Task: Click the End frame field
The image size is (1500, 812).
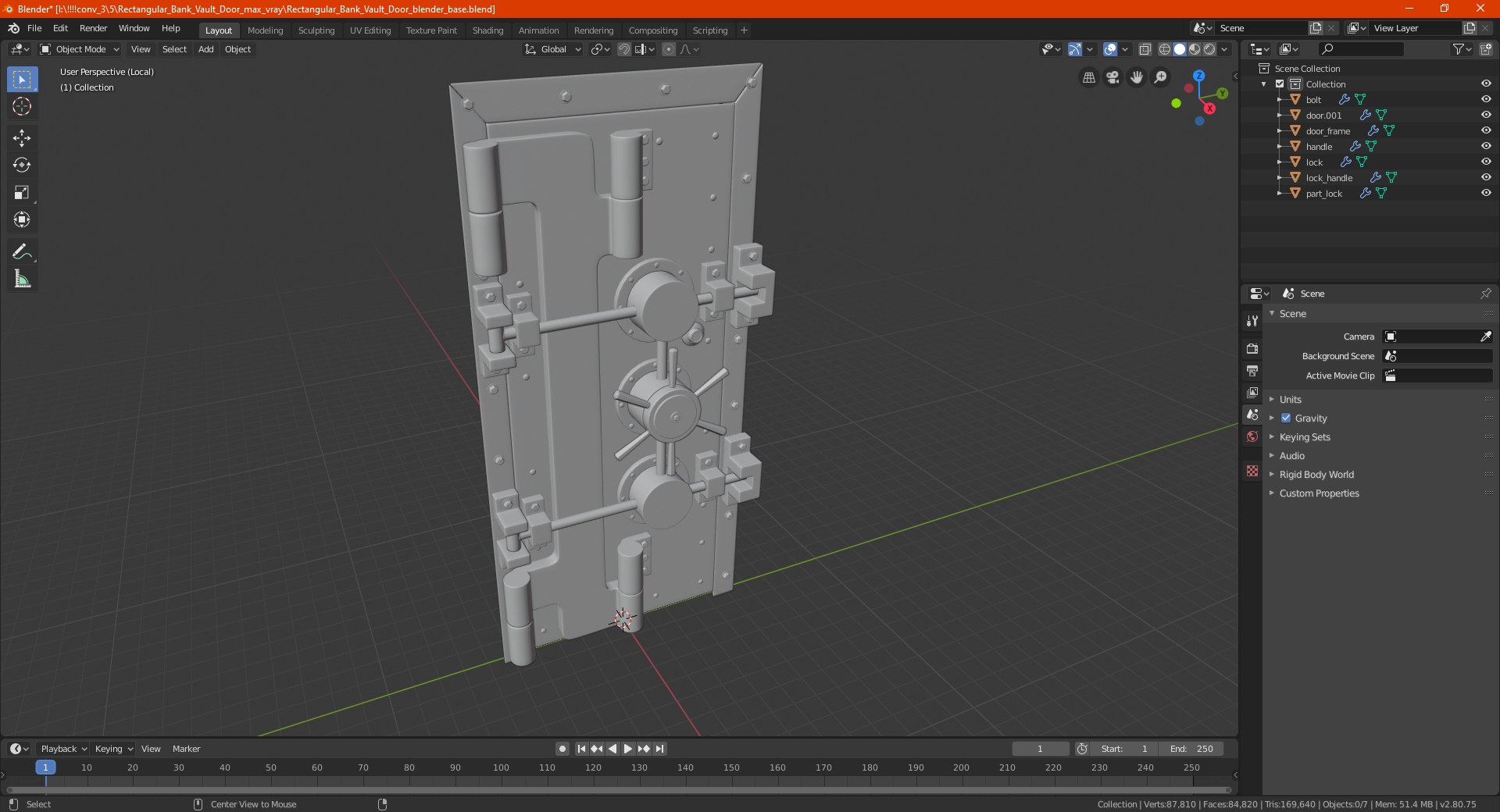Action: tap(1191, 749)
